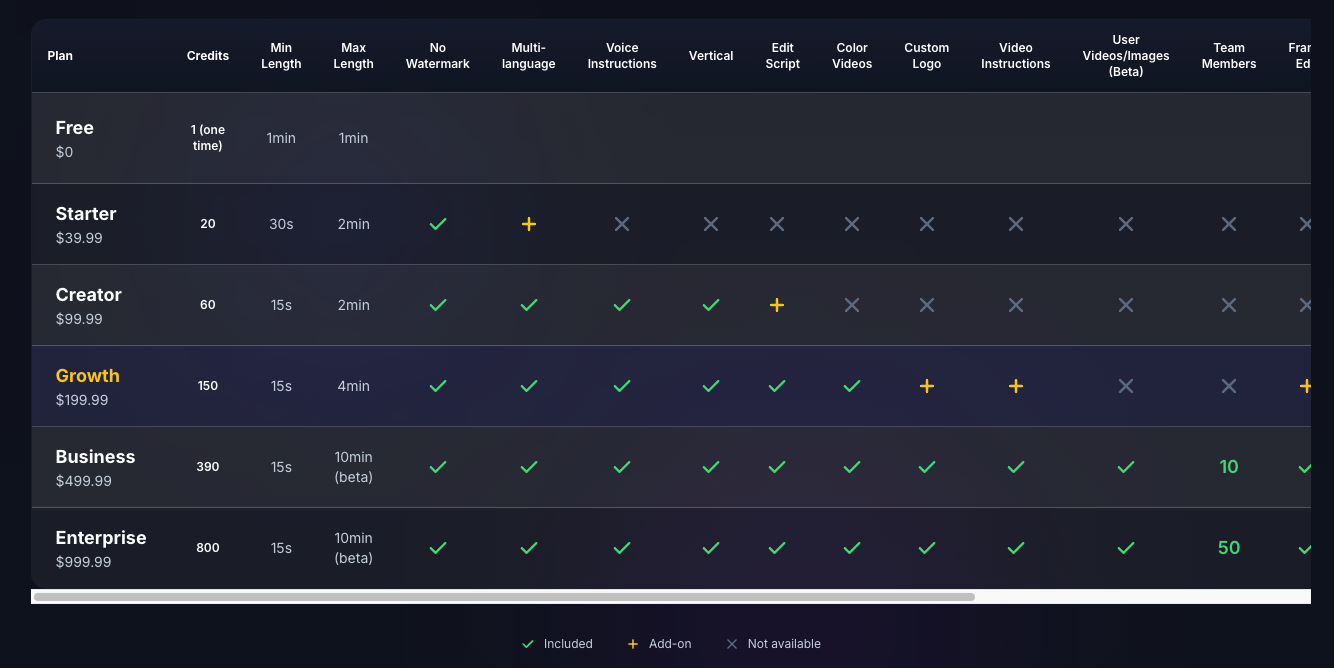
Task: Click the Add-on legend plus icon
Action: [632, 644]
